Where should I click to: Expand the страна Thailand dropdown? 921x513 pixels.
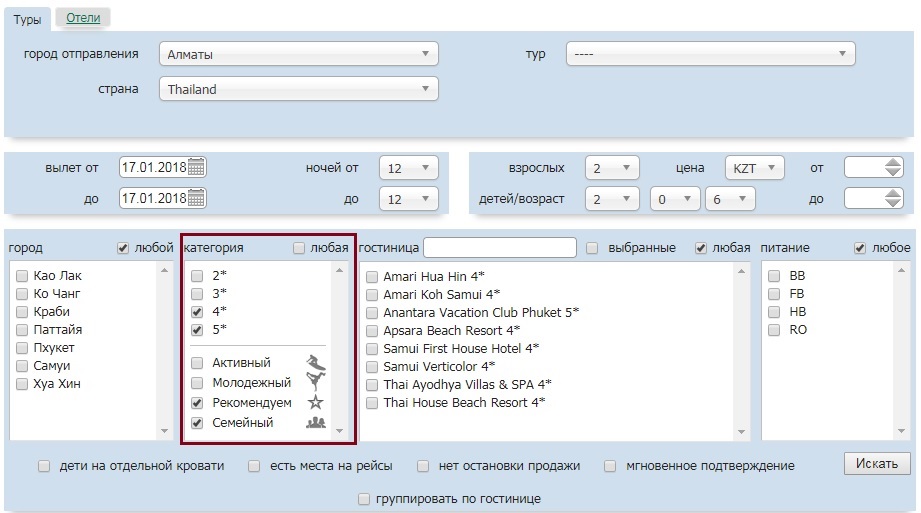[298, 89]
